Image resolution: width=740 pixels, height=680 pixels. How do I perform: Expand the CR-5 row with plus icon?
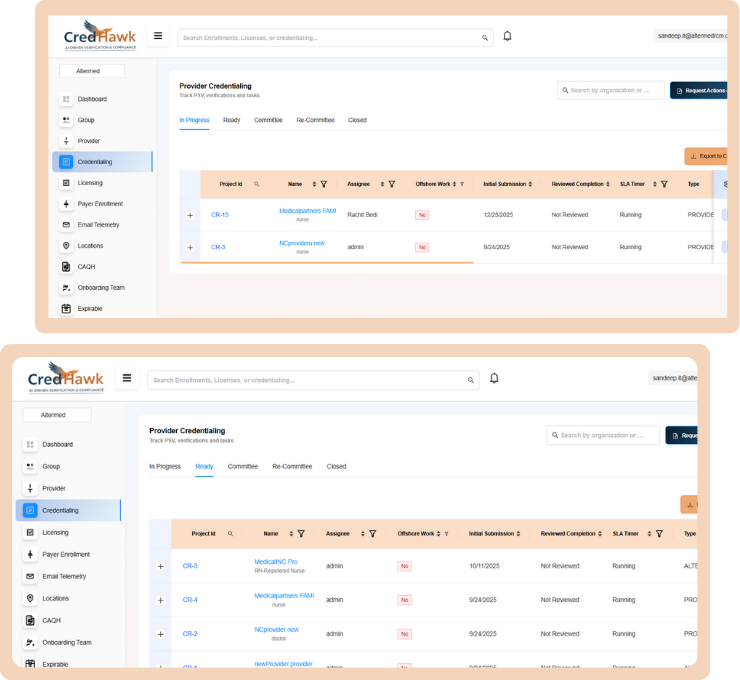coord(160,566)
